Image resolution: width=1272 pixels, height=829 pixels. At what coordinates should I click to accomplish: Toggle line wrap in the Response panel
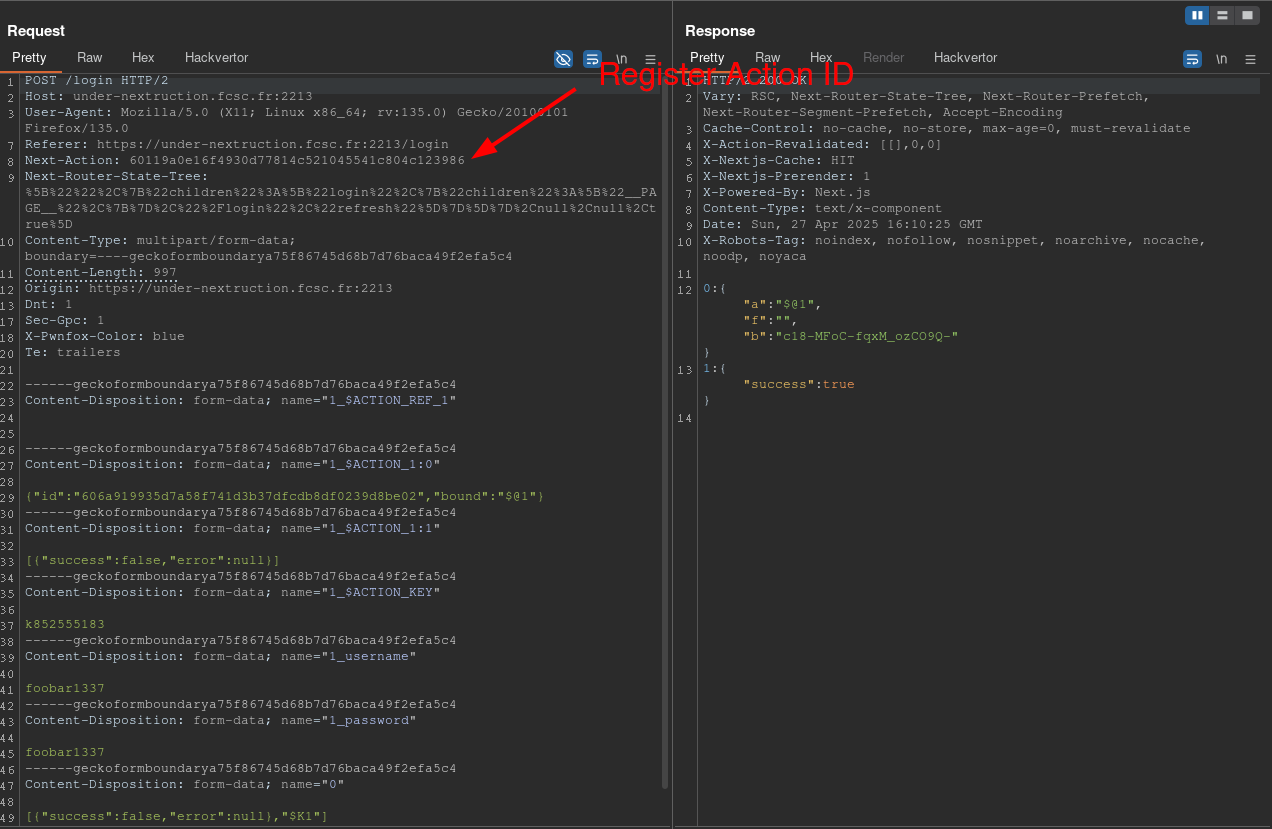pos(1192,59)
